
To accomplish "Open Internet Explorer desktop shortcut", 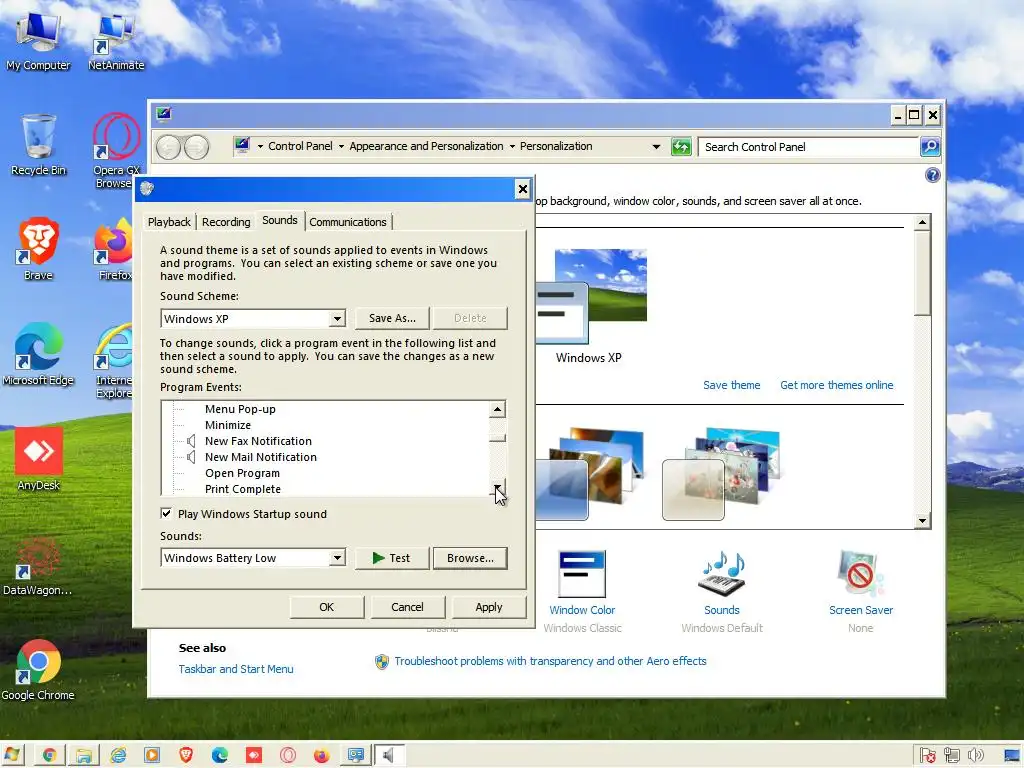I will click(114, 361).
